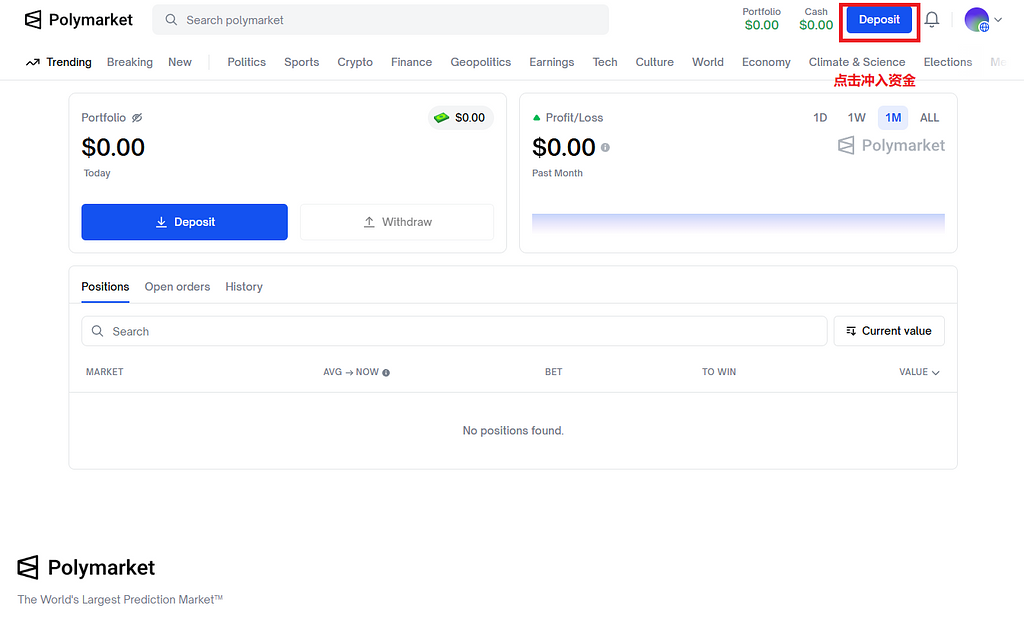Click the Profit/Loss info icon
This screenshot has width=1024, height=617.
pos(605,148)
